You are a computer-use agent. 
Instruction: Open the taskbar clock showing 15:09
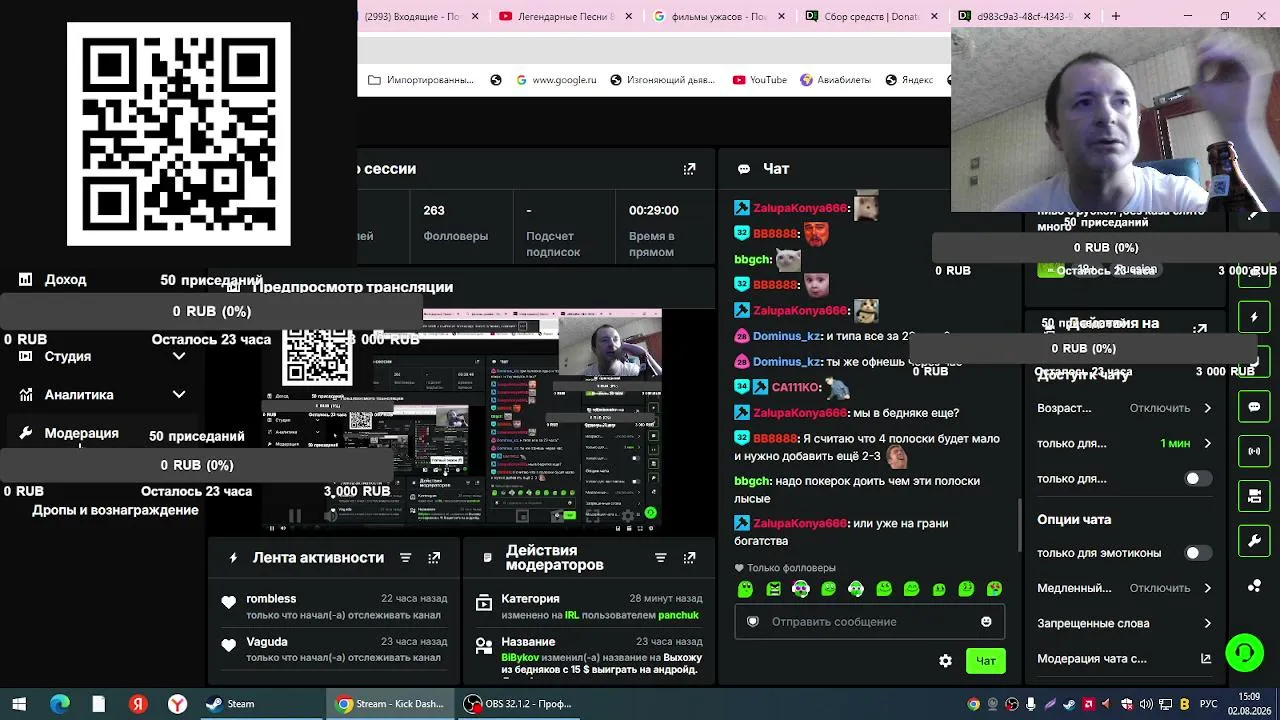pos(1250,703)
